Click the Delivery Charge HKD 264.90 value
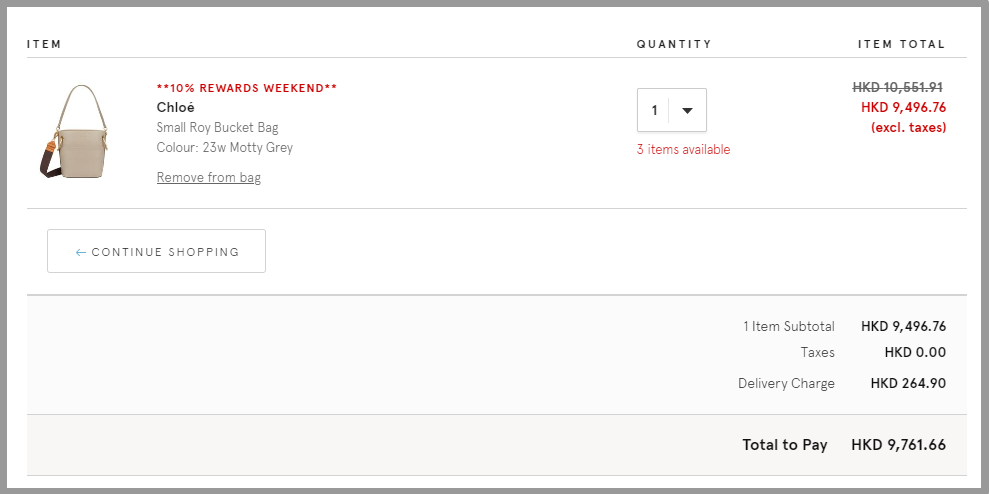Screen dimensions: 989x494 click(908, 384)
